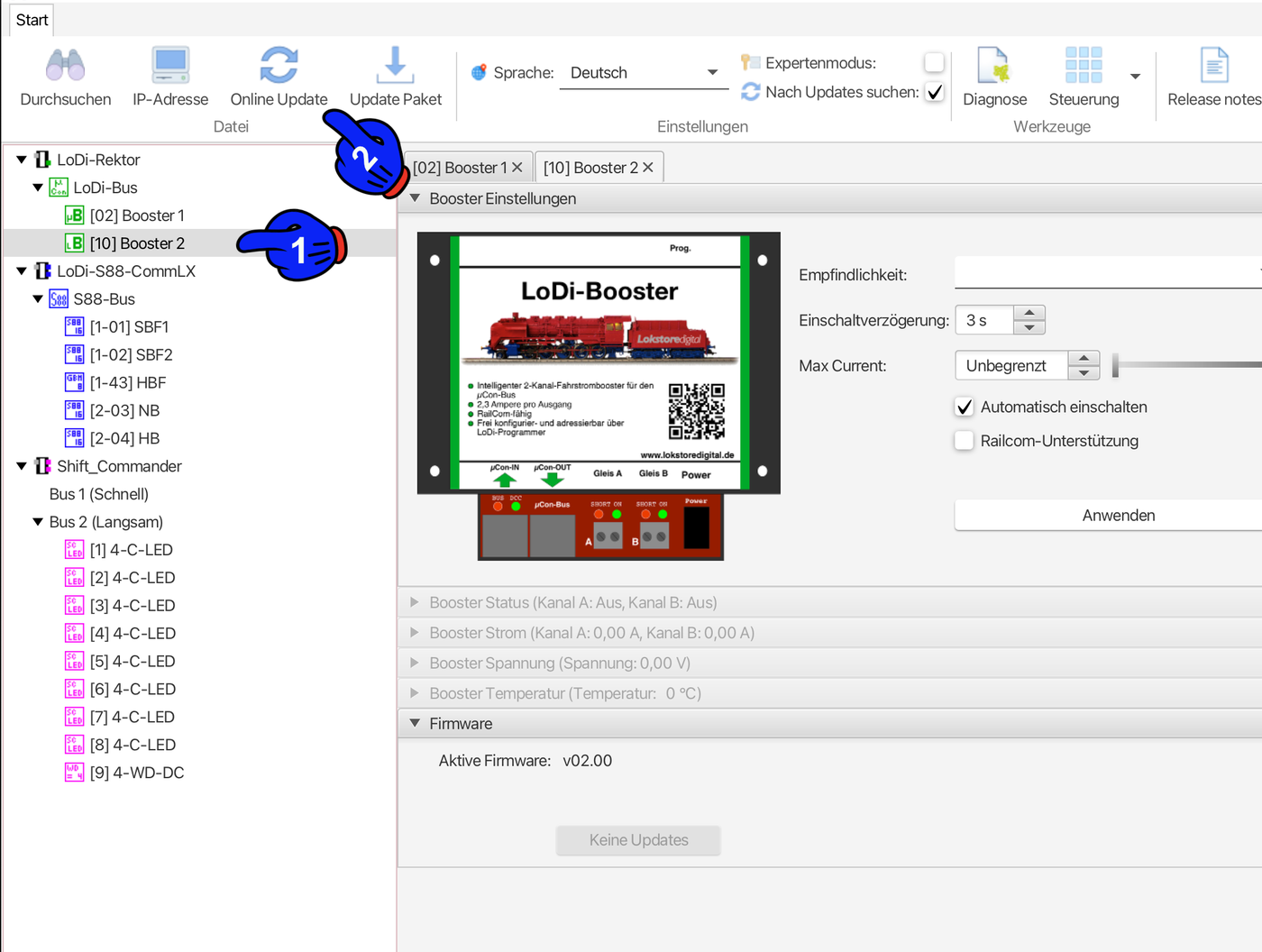Expand the Booster Status section
1262x952 pixels.
415,602
